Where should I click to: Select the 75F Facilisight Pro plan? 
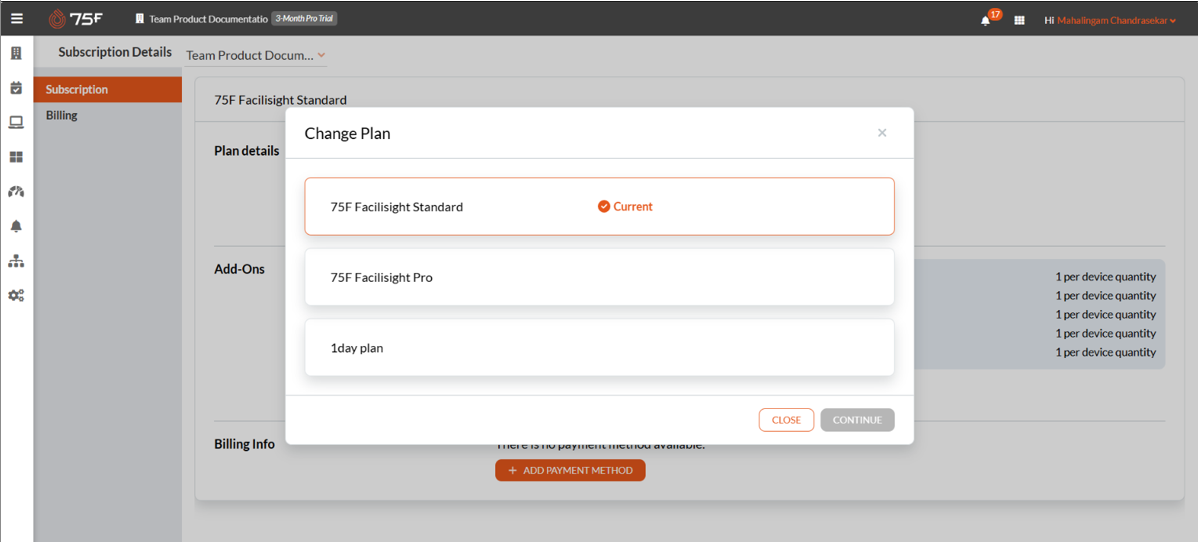[599, 277]
